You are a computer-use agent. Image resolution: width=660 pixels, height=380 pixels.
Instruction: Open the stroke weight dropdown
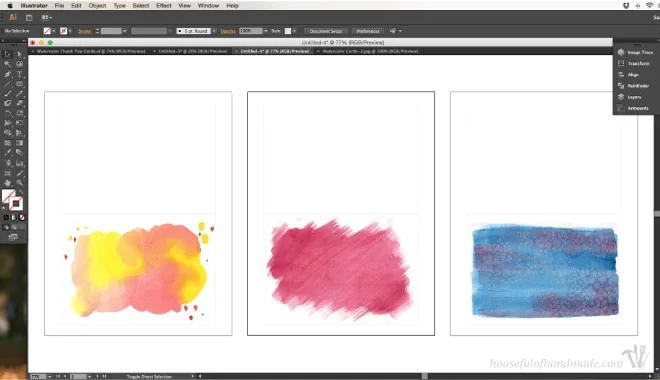point(124,31)
